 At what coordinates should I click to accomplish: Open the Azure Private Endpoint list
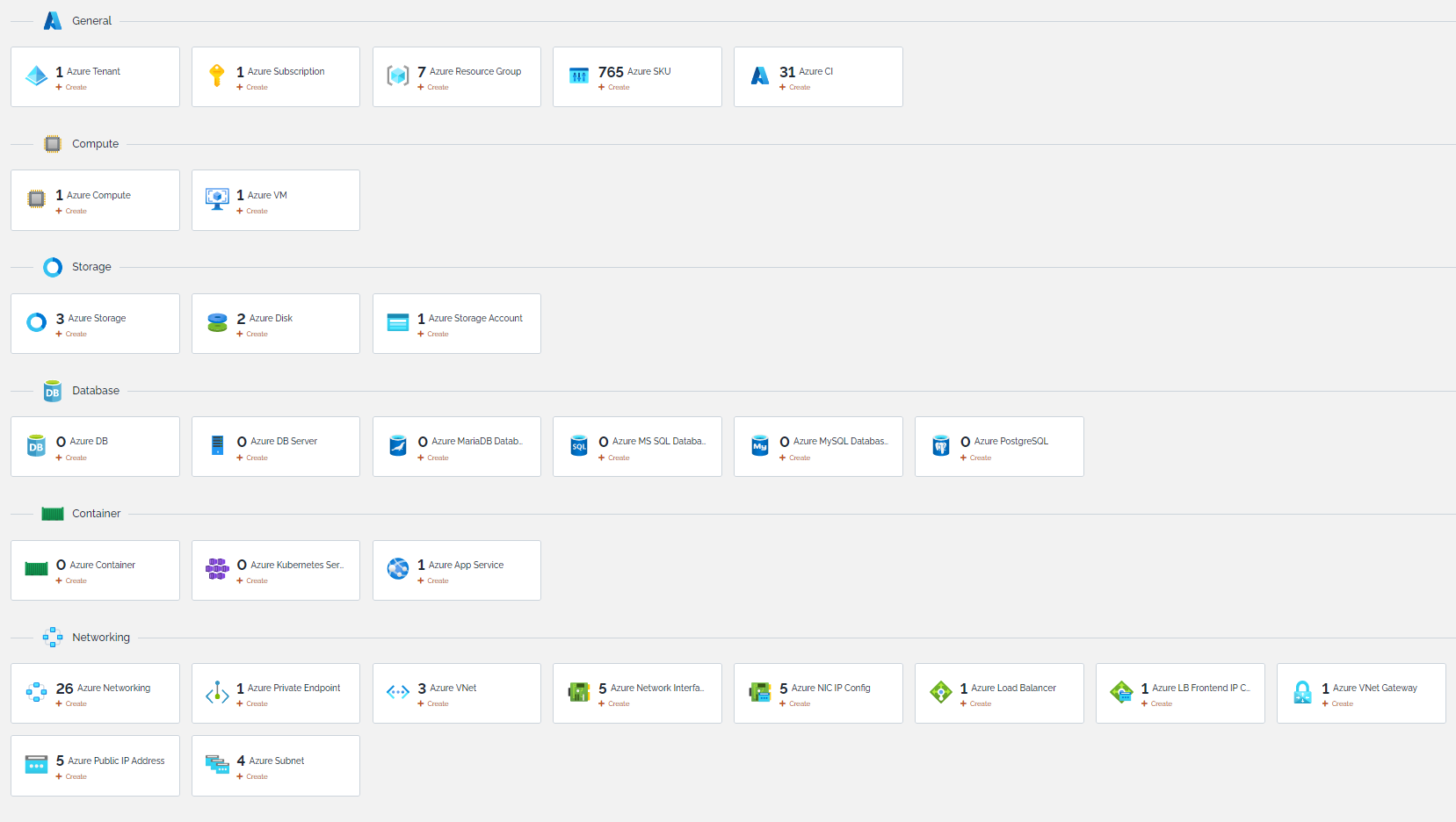[x=293, y=689]
